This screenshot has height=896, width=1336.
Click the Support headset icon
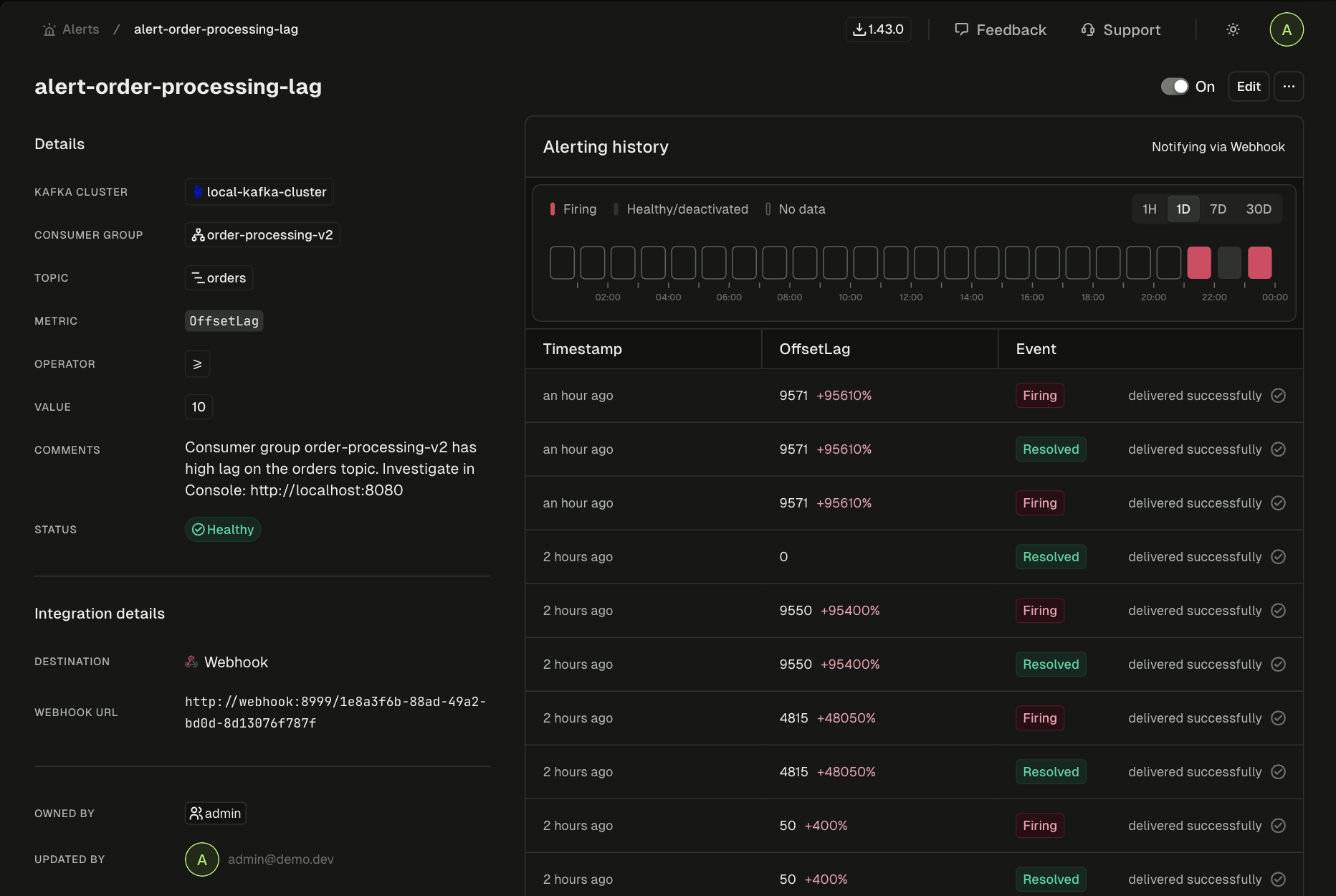click(x=1089, y=29)
